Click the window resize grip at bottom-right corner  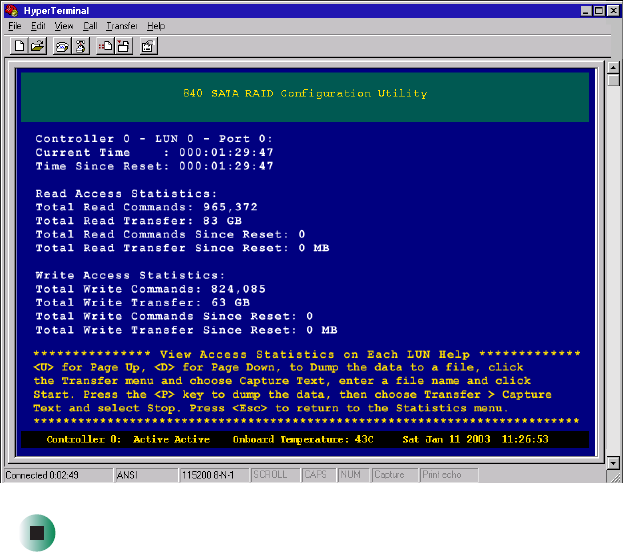tap(615, 476)
